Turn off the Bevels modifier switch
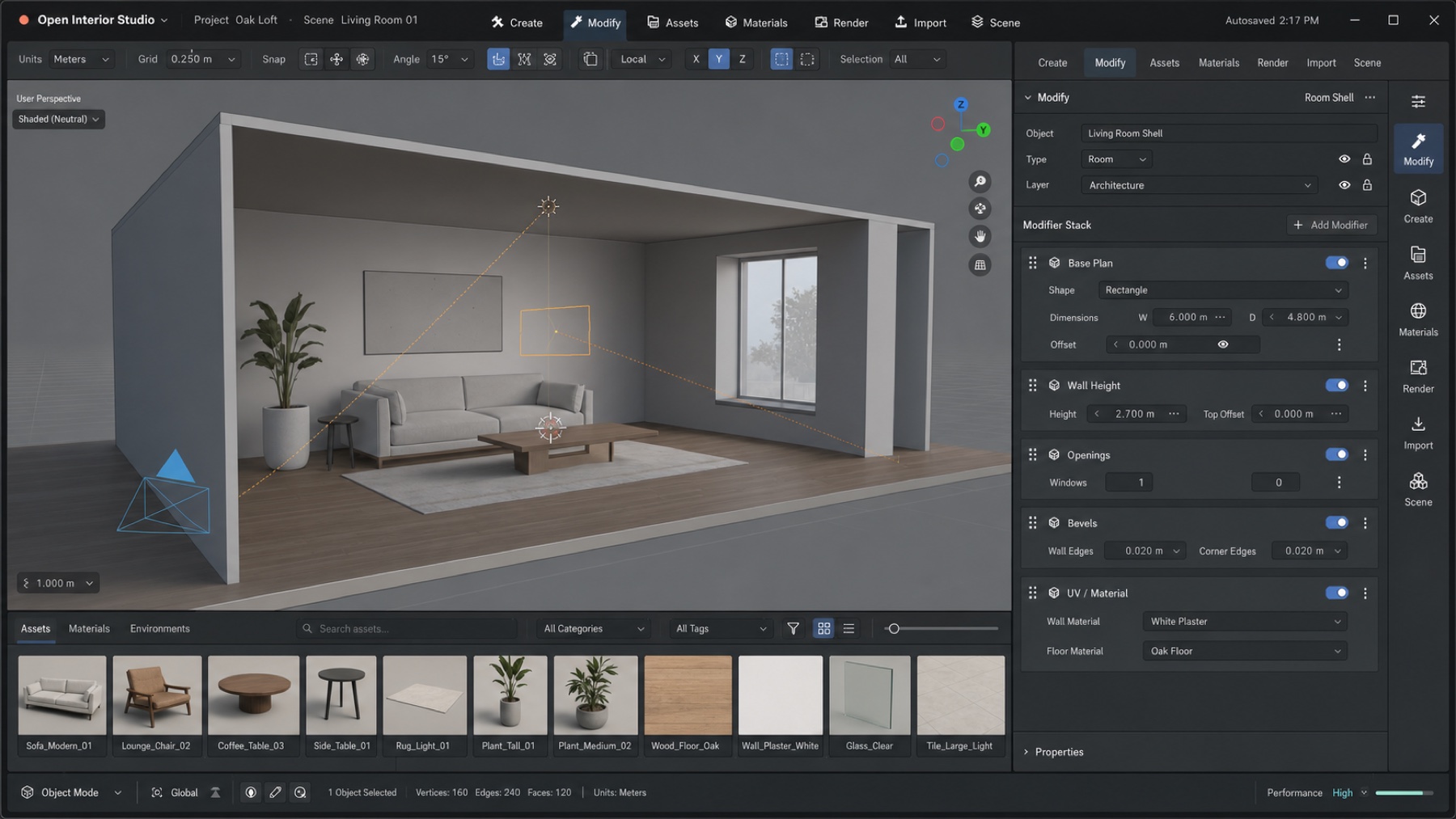 point(1336,523)
